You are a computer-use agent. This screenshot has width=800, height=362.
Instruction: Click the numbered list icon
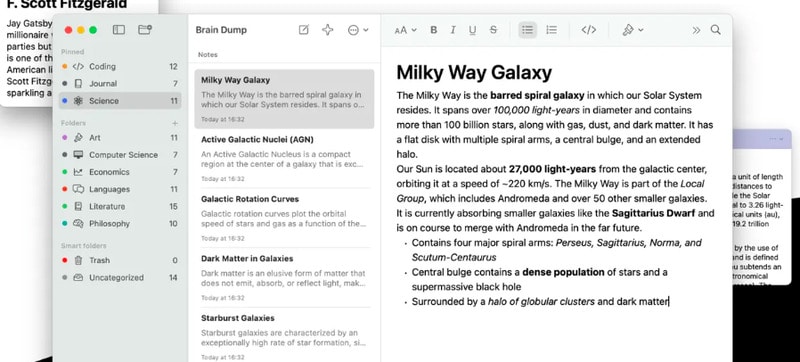(552, 30)
